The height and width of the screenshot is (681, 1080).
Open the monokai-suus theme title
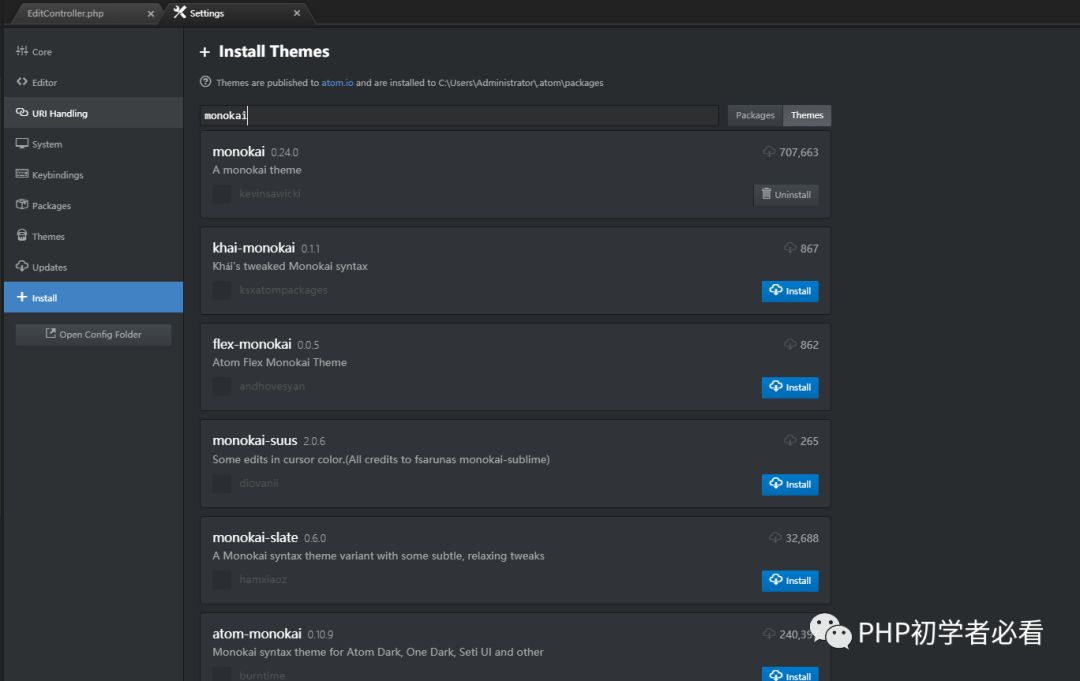pyautogui.click(x=254, y=440)
